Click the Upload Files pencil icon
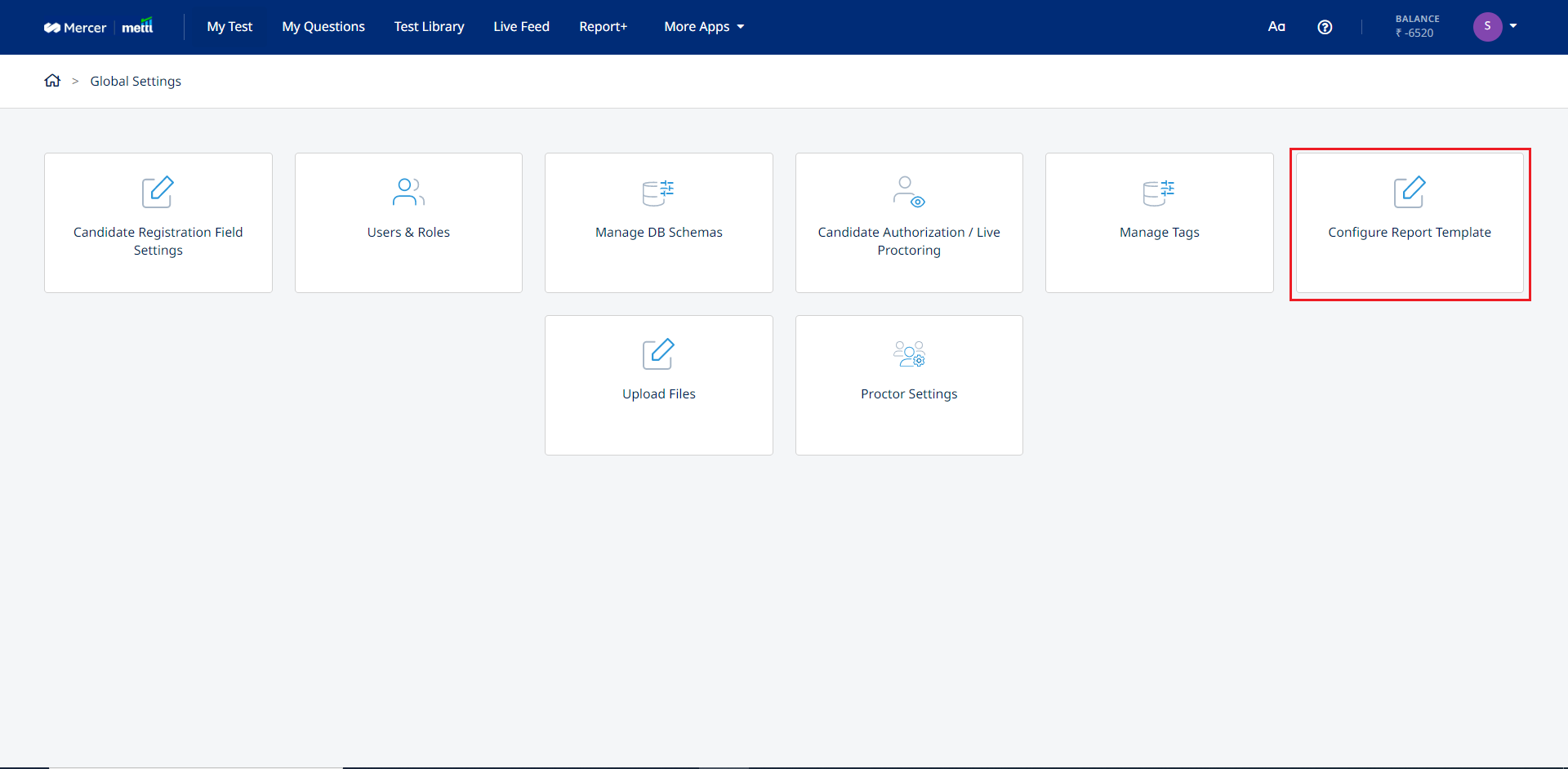 [x=658, y=354]
